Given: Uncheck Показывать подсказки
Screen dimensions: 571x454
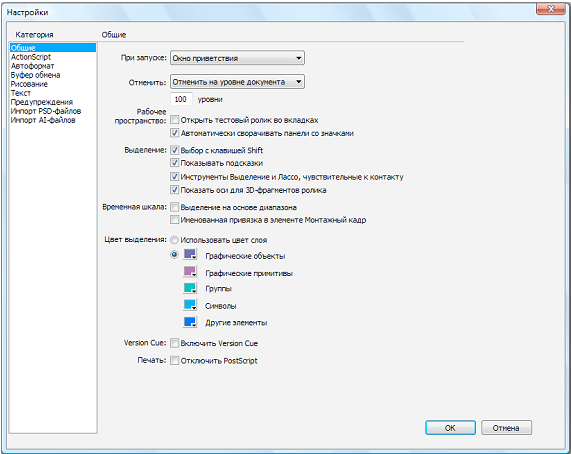Looking at the screenshot, I should coord(174,163).
